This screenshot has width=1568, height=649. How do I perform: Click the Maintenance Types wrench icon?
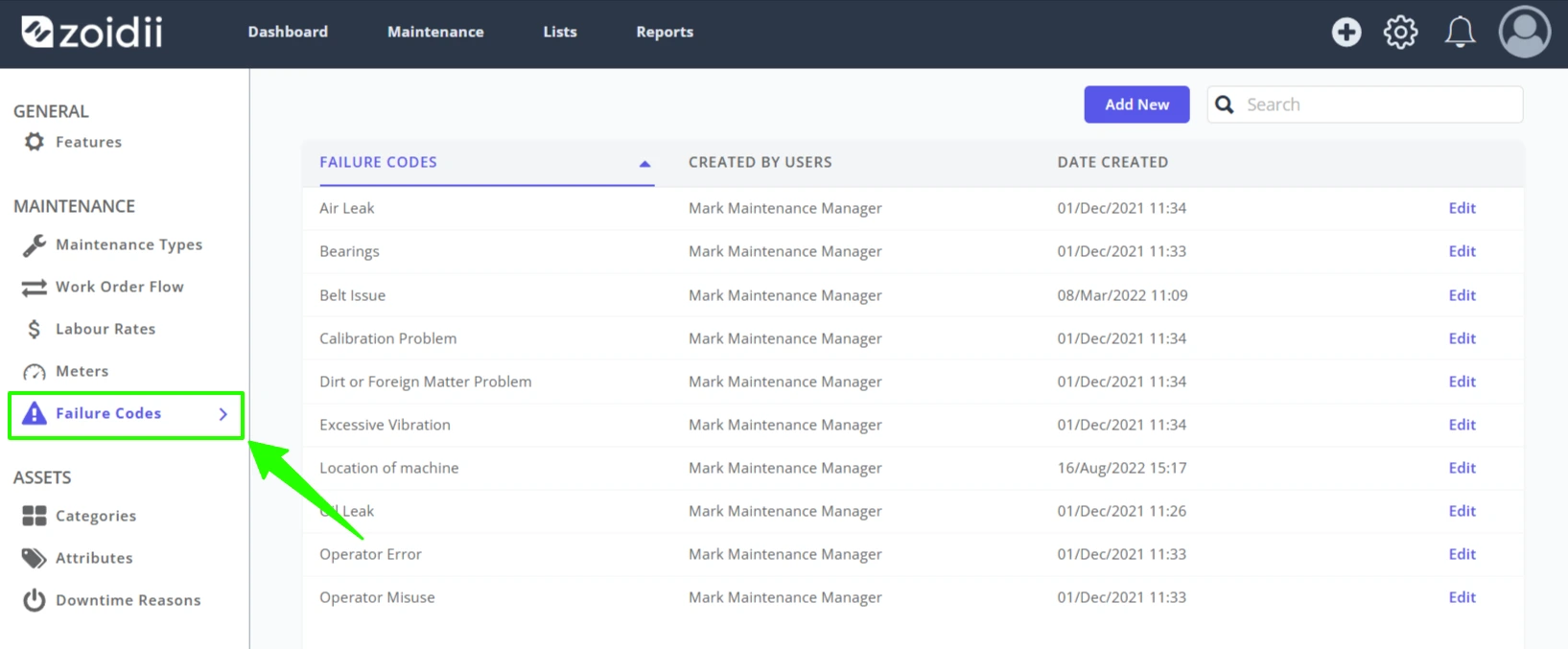tap(35, 245)
